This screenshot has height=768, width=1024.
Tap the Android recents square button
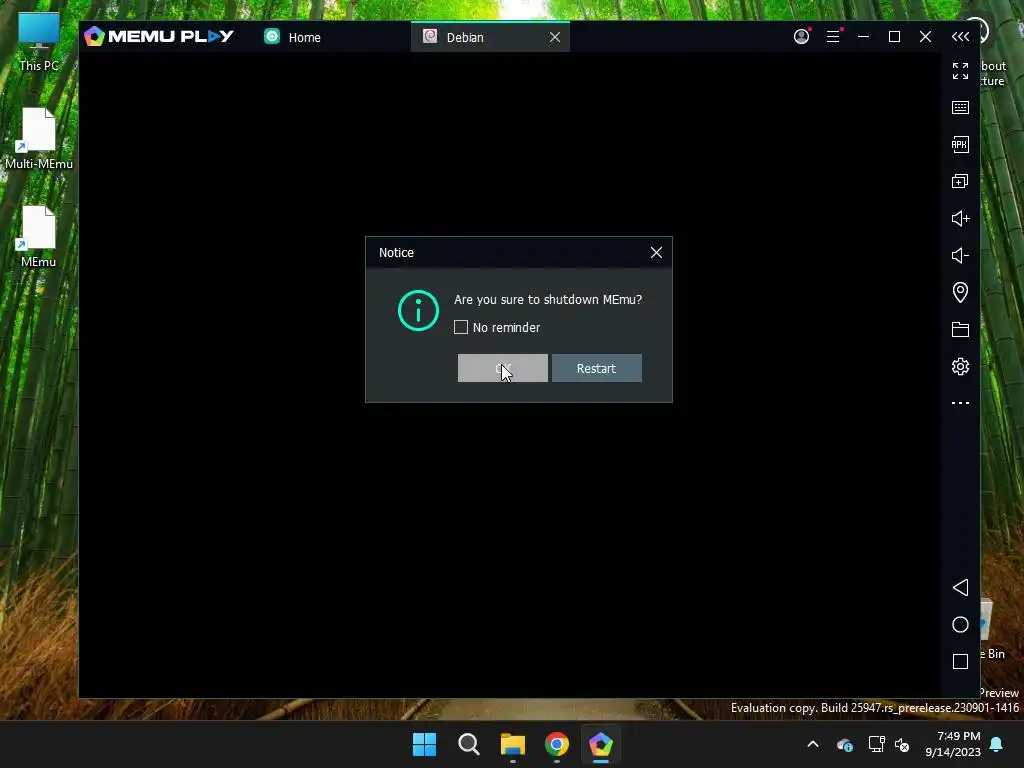[x=960, y=662]
